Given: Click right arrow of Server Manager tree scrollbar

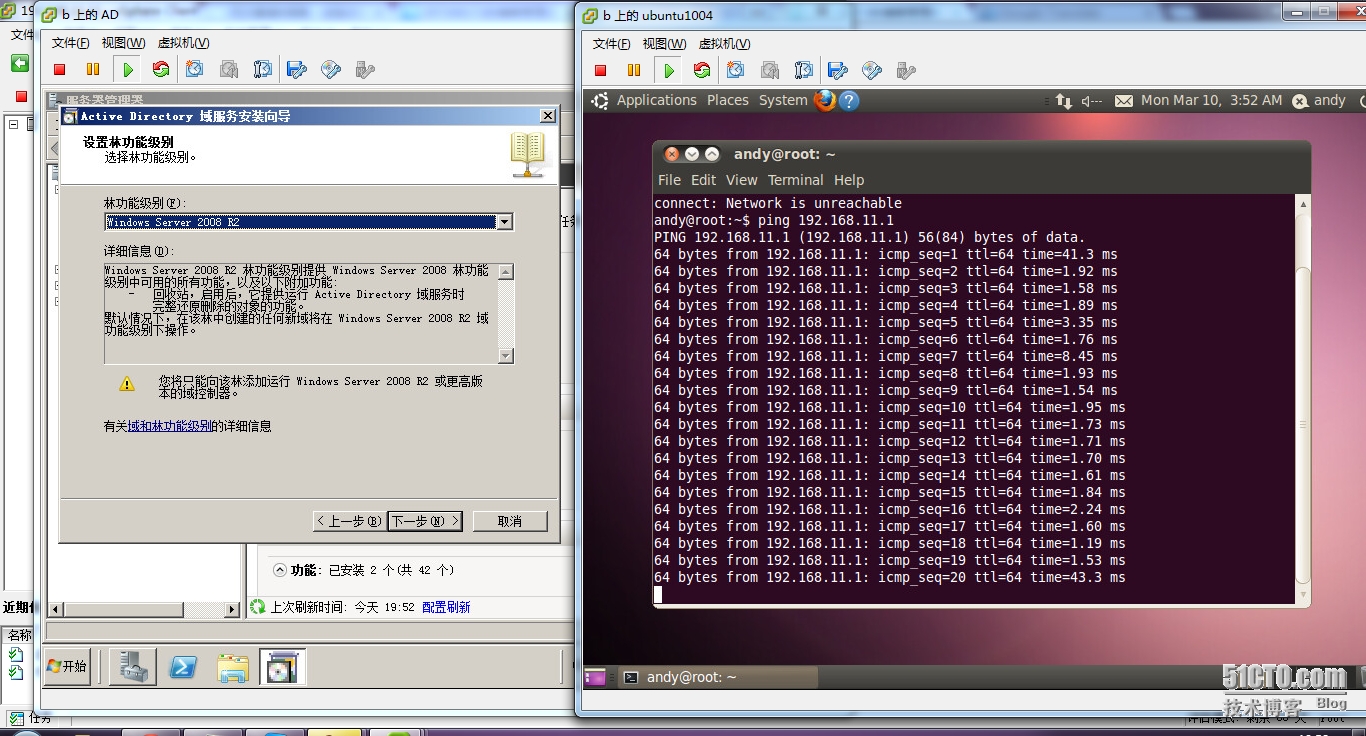Looking at the screenshot, I should [232, 608].
